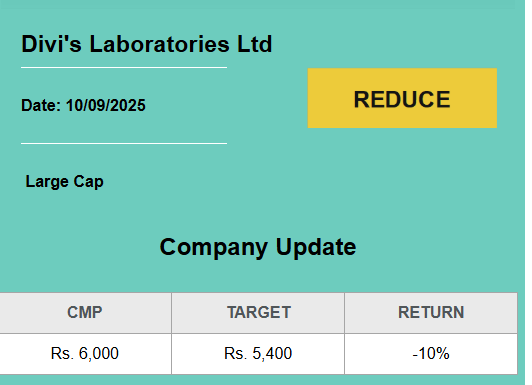Click the word Update in the heading

316,247
